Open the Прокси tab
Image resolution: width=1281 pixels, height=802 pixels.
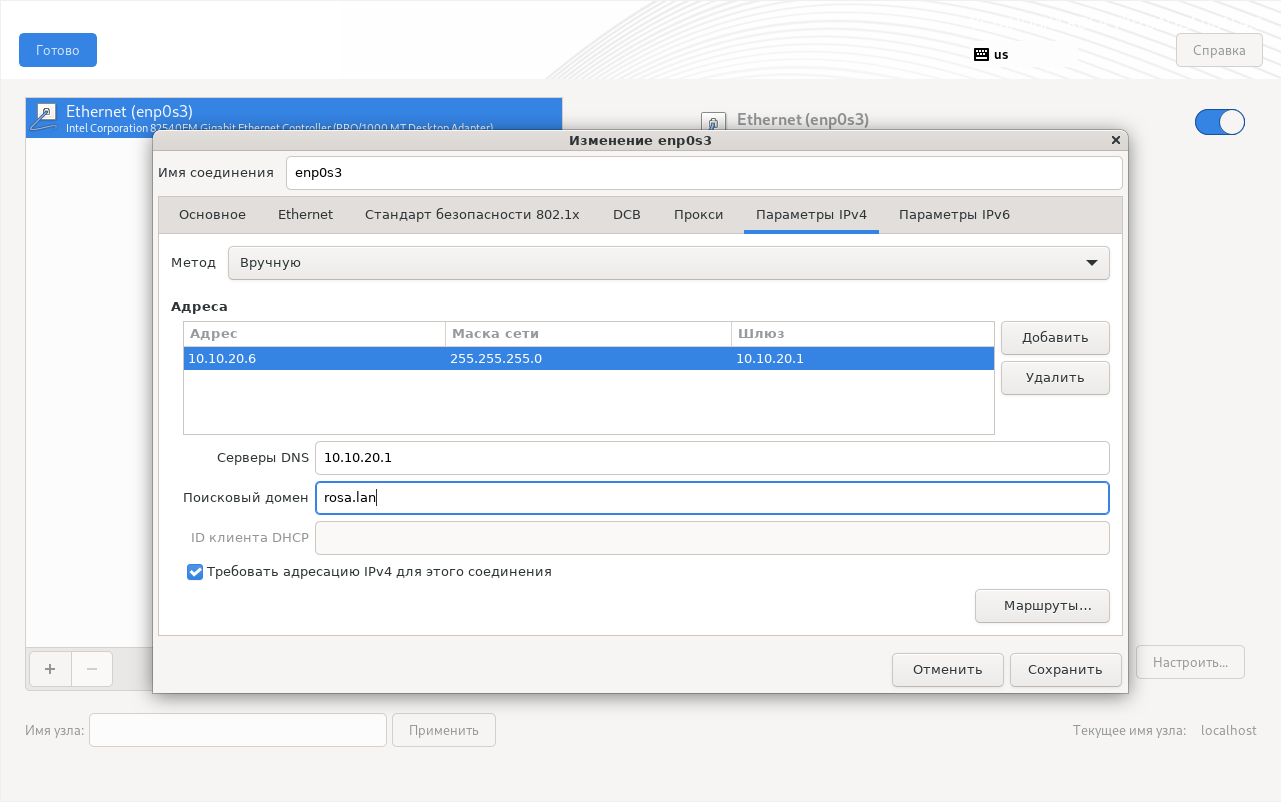(698, 215)
